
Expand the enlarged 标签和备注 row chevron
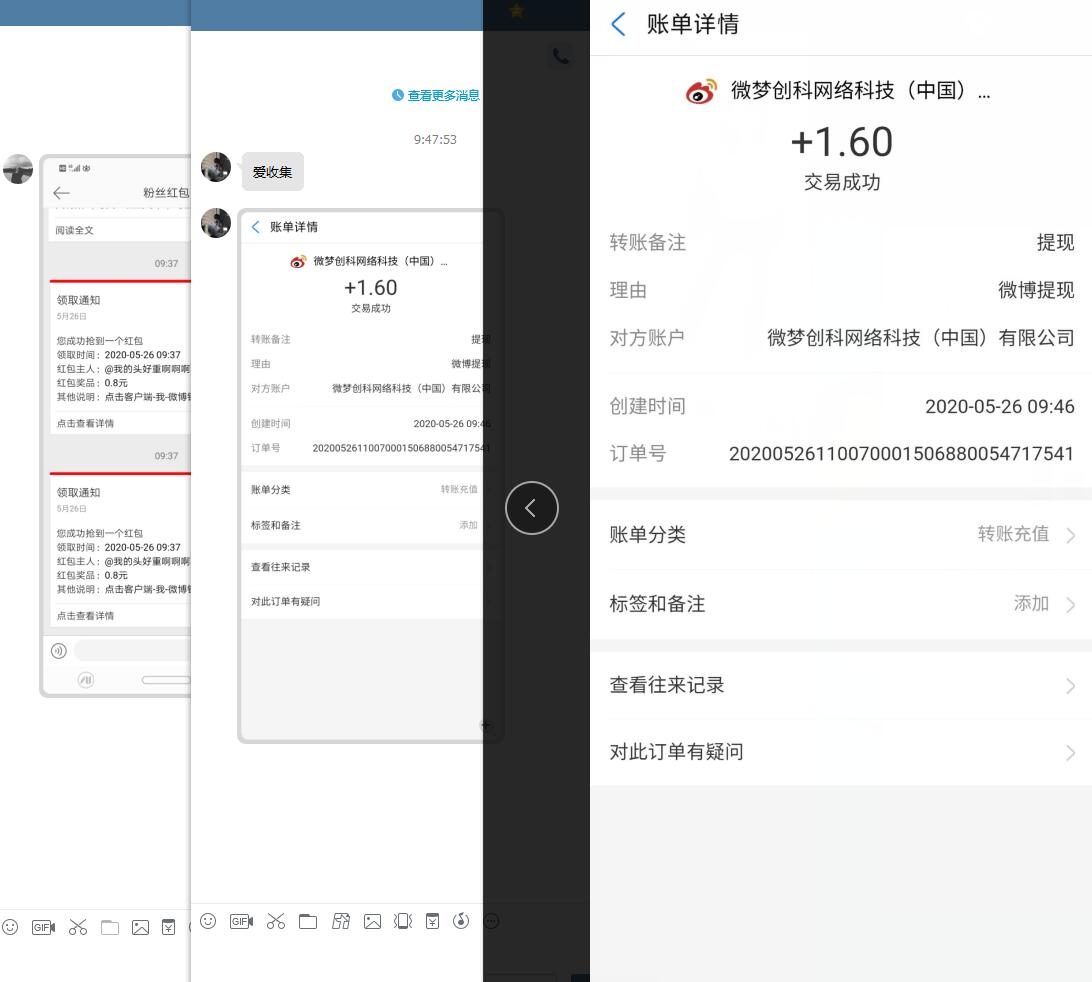point(1071,605)
